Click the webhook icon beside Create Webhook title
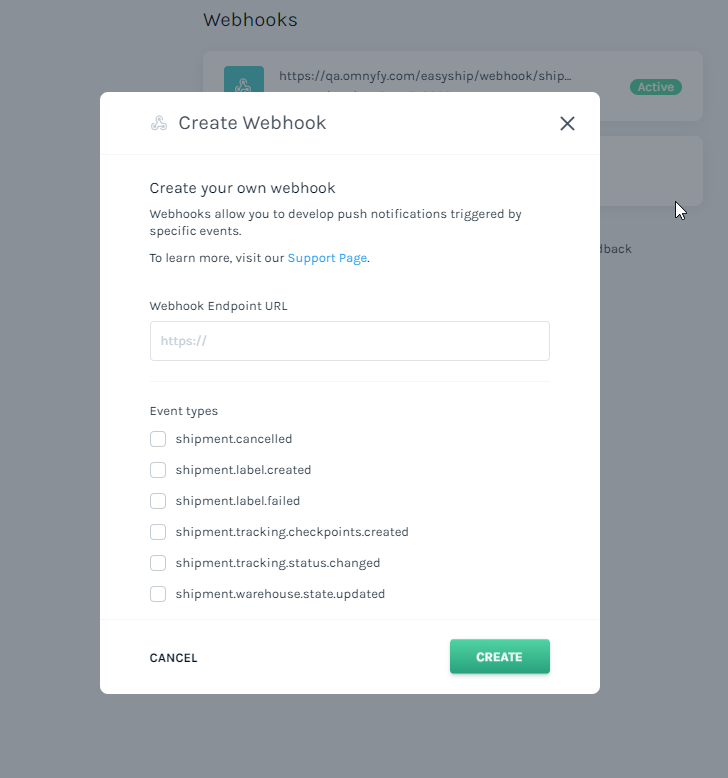Image resolution: width=728 pixels, height=778 pixels. tap(159, 123)
